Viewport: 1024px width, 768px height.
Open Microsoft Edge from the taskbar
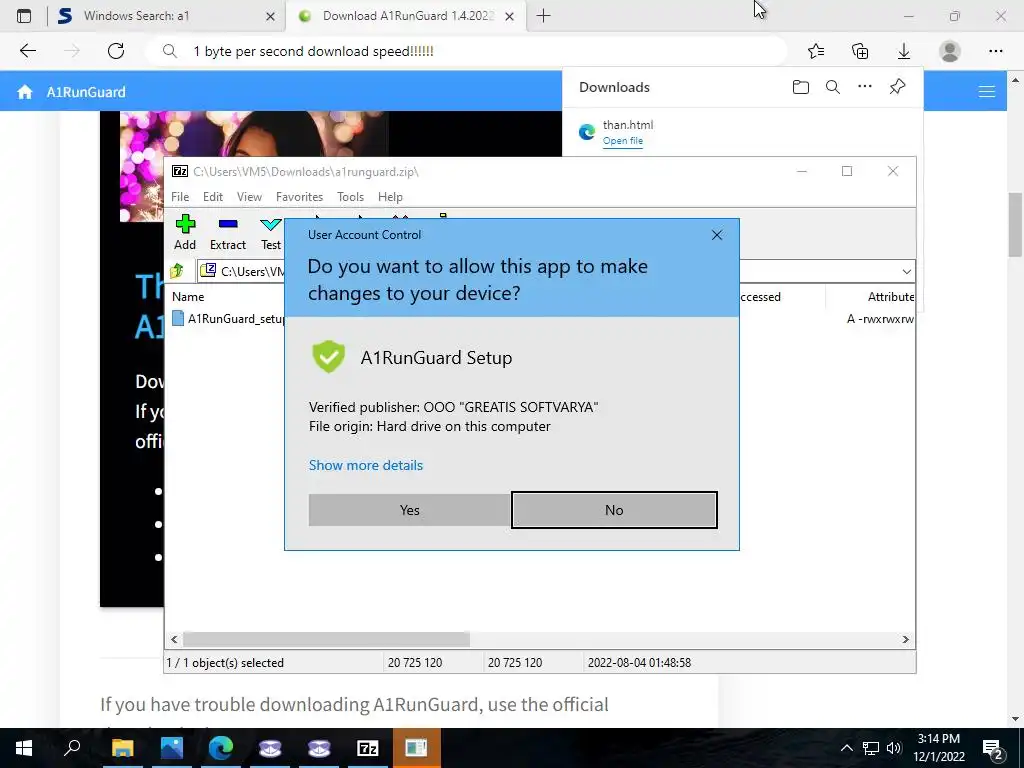pyautogui.click(x=221, y=748)
